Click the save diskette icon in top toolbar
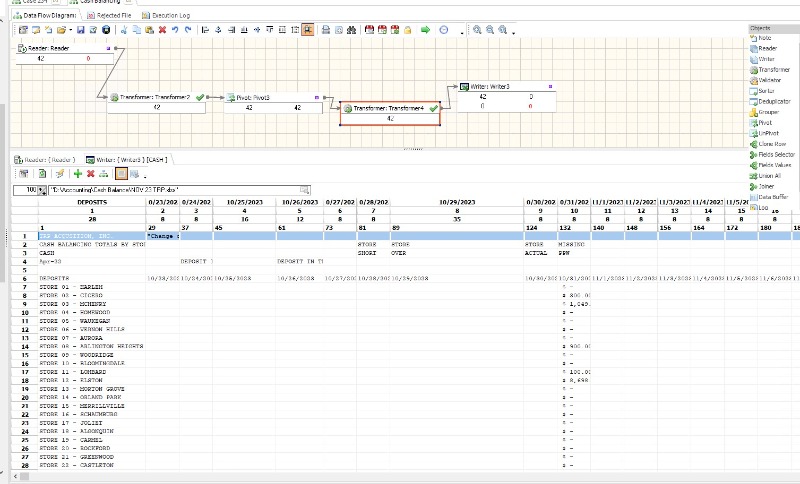Viewport: 800px width, 484px height. [x=81, y=30]
